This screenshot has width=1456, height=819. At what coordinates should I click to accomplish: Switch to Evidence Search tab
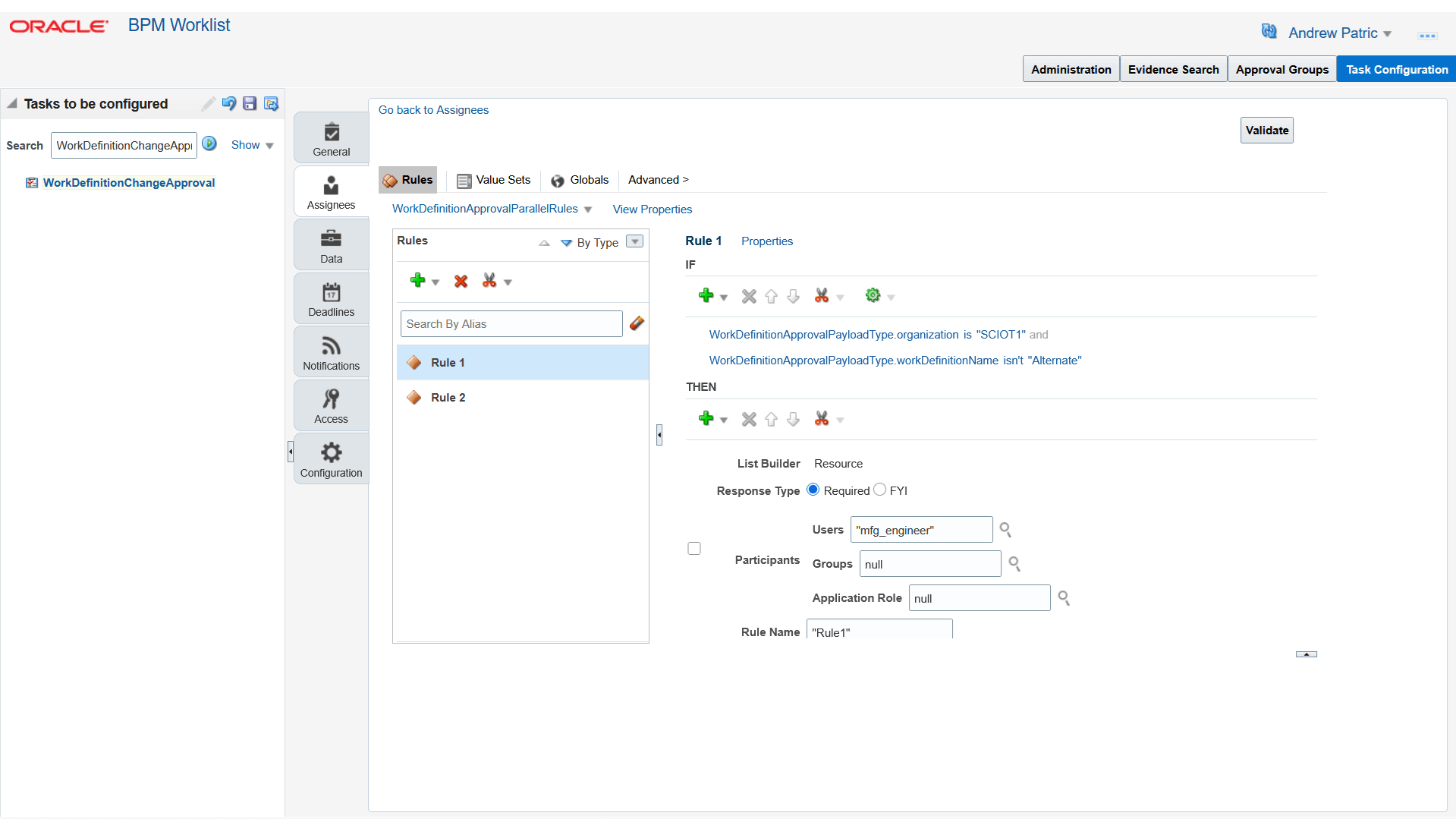pyautogui.click(x=1173, y=69)
